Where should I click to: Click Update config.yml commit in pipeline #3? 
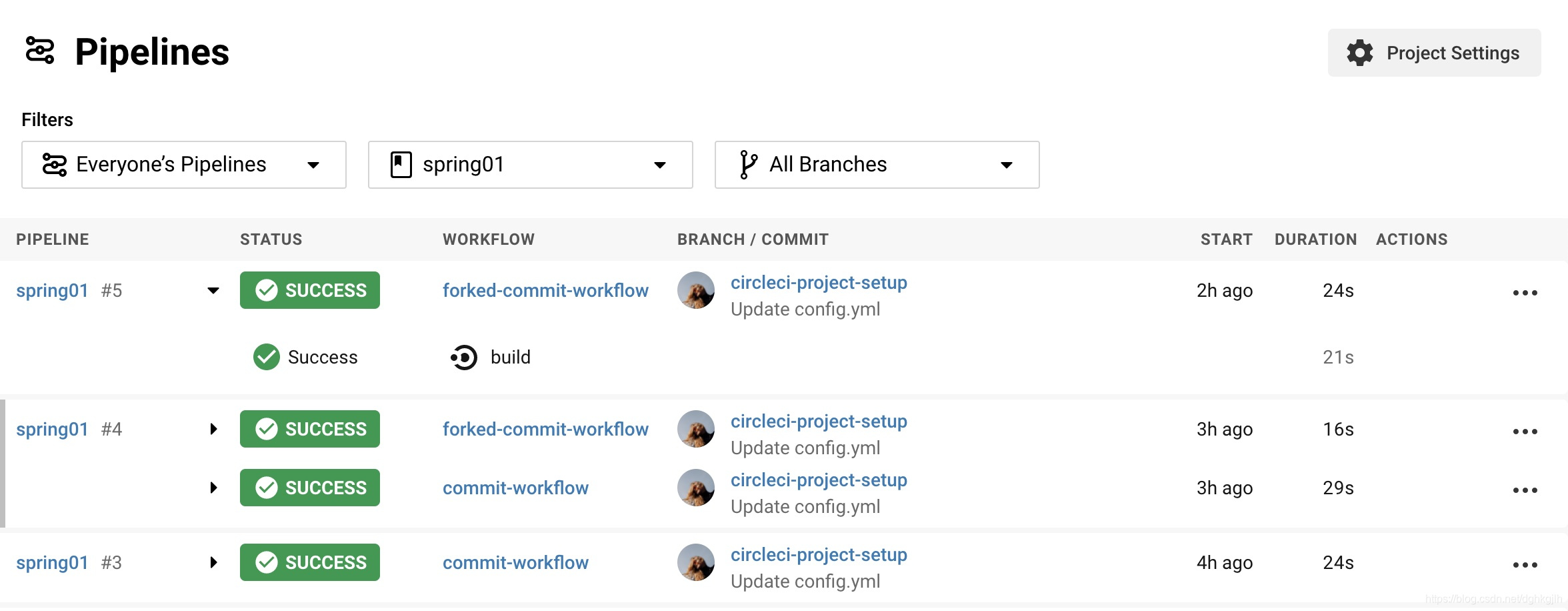[805, 582]
